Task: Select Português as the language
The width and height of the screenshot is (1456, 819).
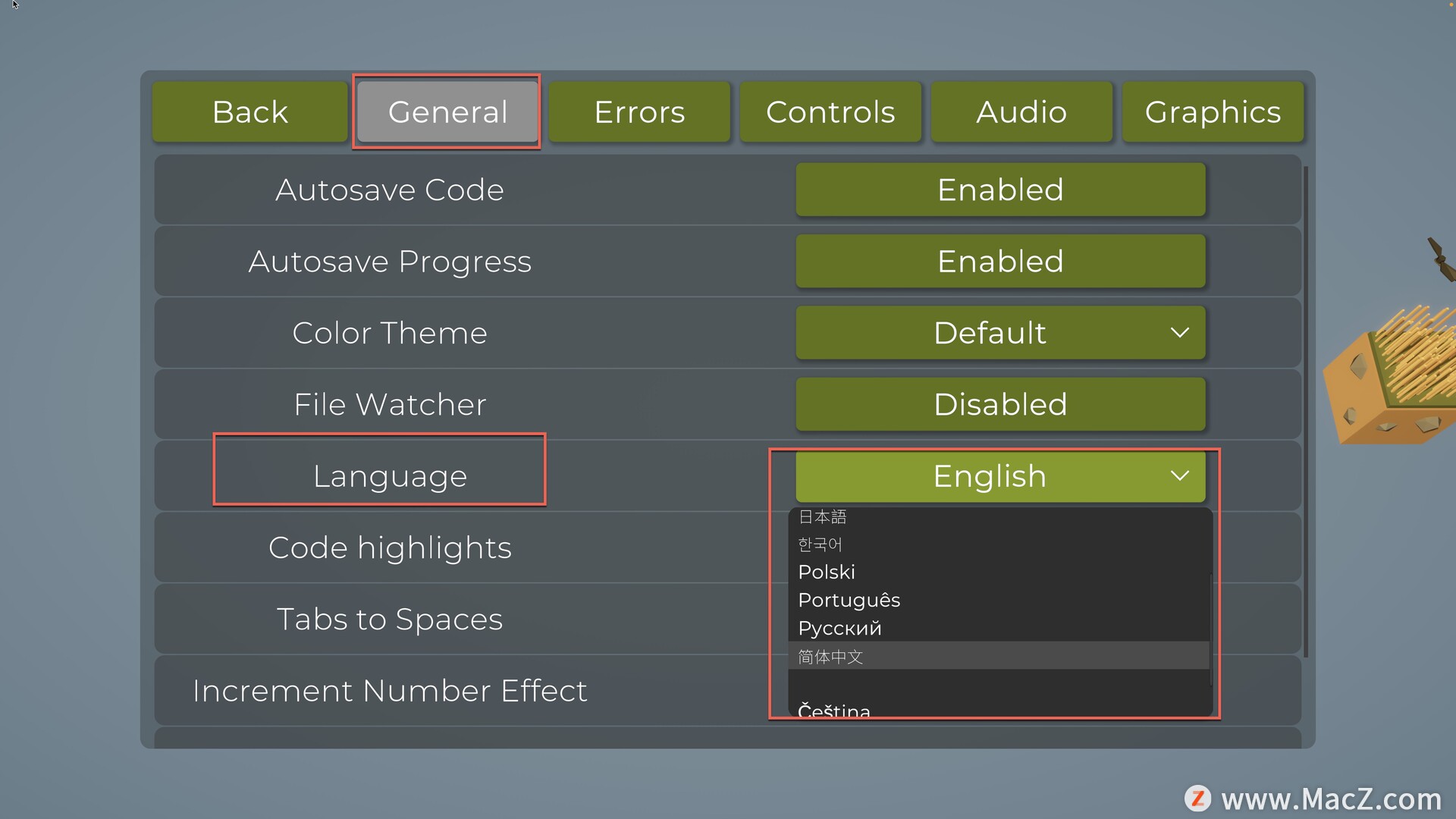Action: point(849,601)
